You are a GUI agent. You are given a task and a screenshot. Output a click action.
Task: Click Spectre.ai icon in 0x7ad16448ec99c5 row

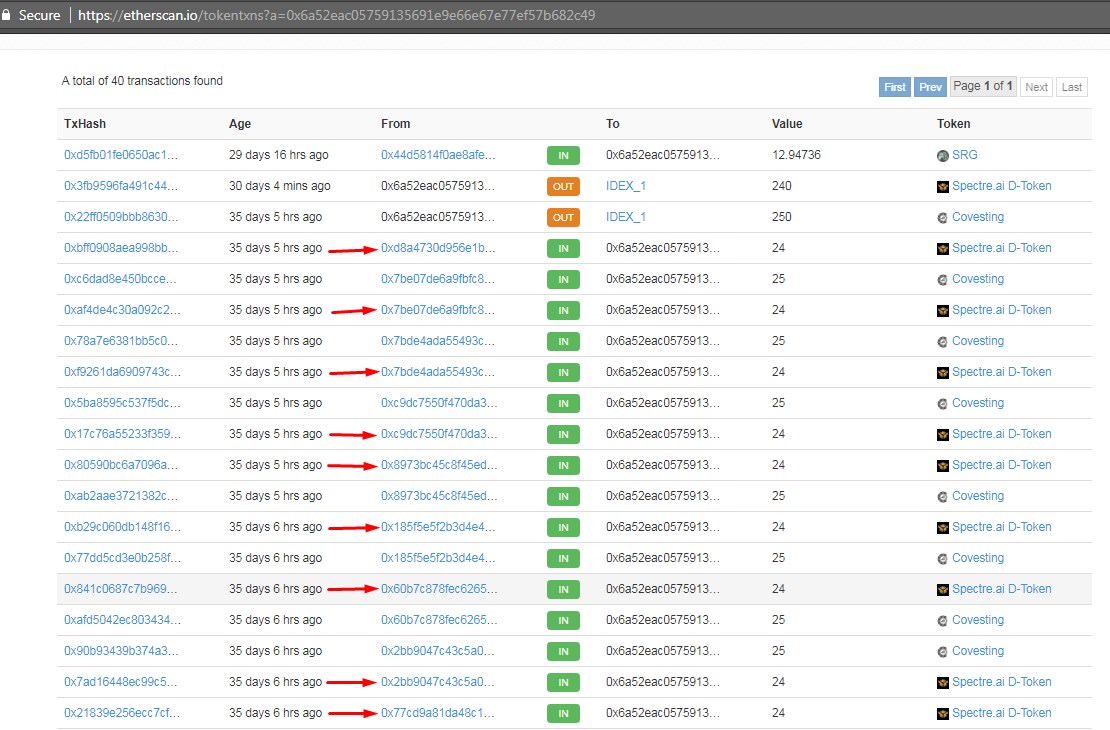pos(942,683)
